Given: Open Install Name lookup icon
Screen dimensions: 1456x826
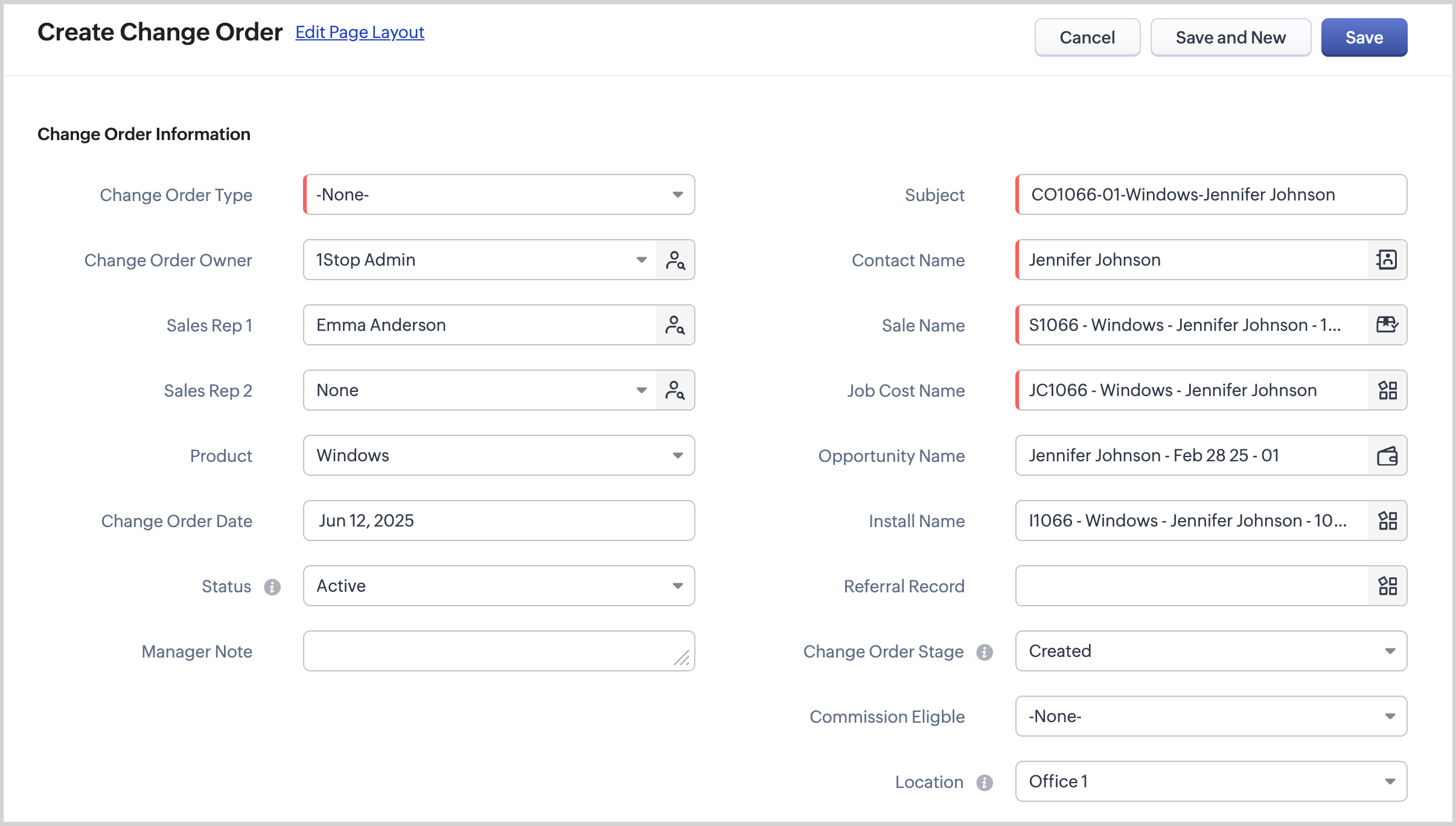Looking at the screenshot, I should point(1387,521).
